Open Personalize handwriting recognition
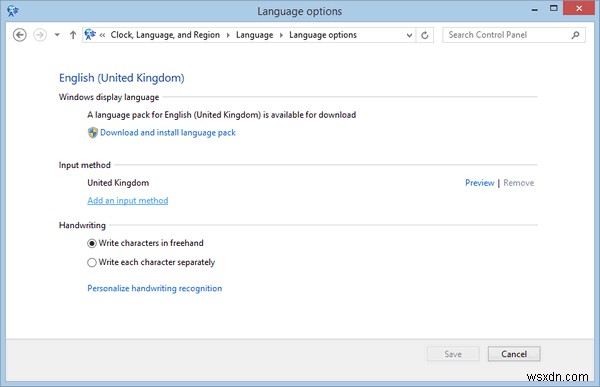This screenshot has height=387, width=600. point(155,288)
